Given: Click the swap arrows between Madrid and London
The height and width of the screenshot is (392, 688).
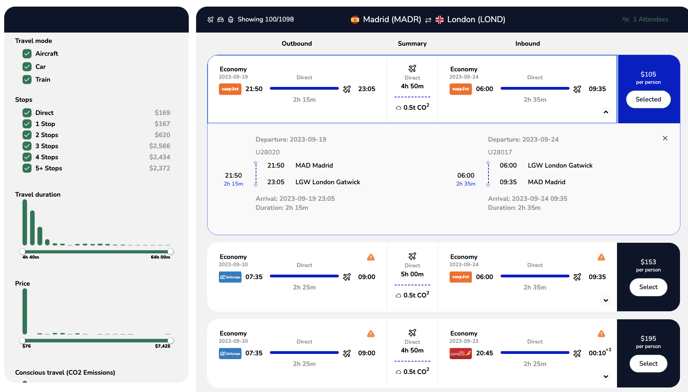Looking at the screenshot, I should coord(428,20).
